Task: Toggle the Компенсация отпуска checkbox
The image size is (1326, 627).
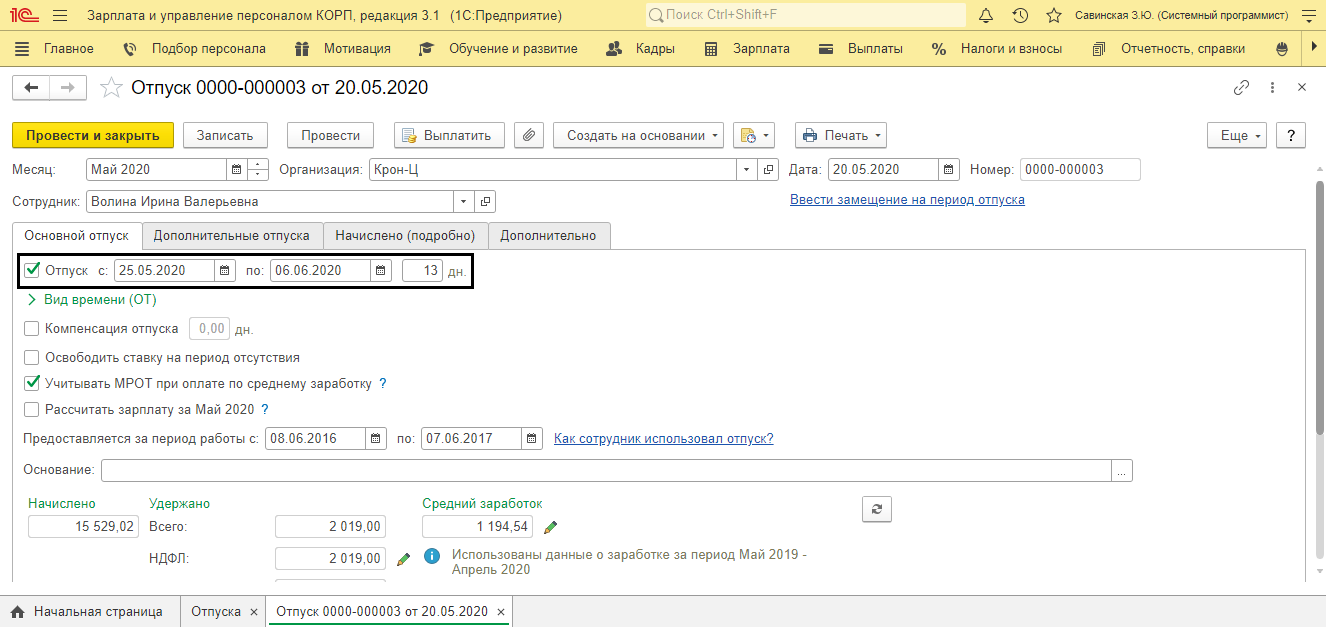Action: (x=31, y=328)
